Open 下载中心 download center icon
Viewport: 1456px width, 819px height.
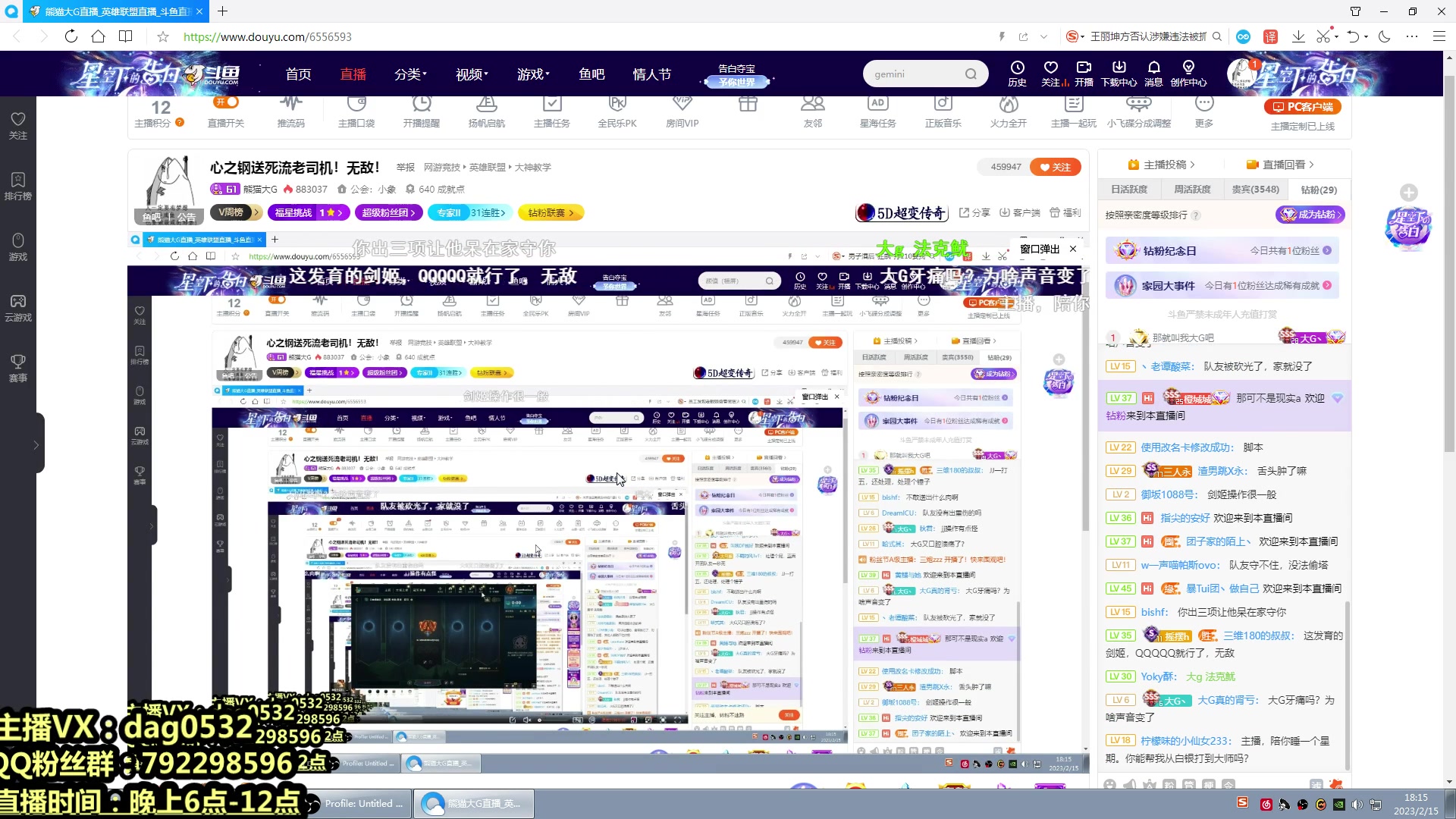(x=1119, y=74)
